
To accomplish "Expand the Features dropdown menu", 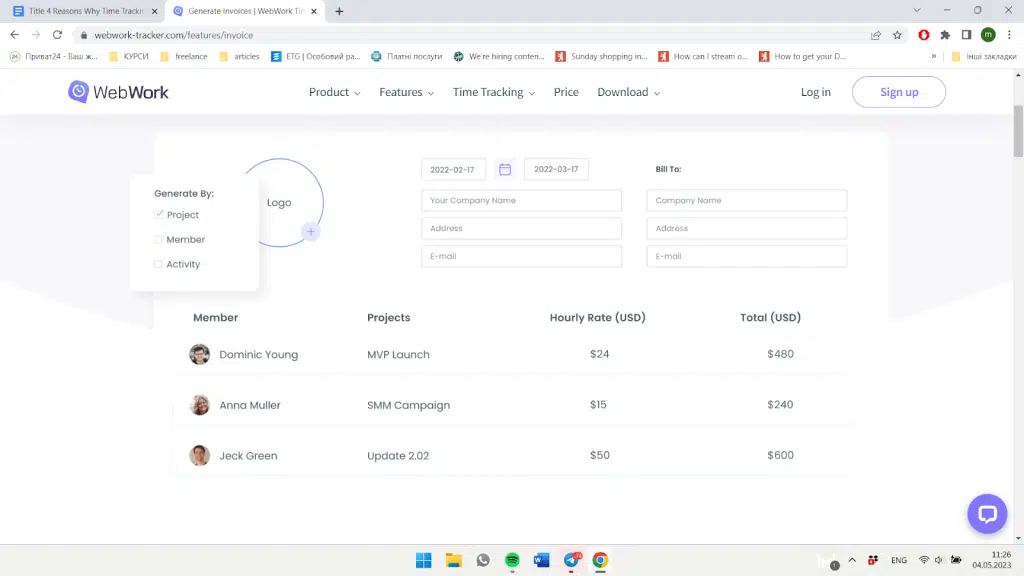I will [406, 92].
